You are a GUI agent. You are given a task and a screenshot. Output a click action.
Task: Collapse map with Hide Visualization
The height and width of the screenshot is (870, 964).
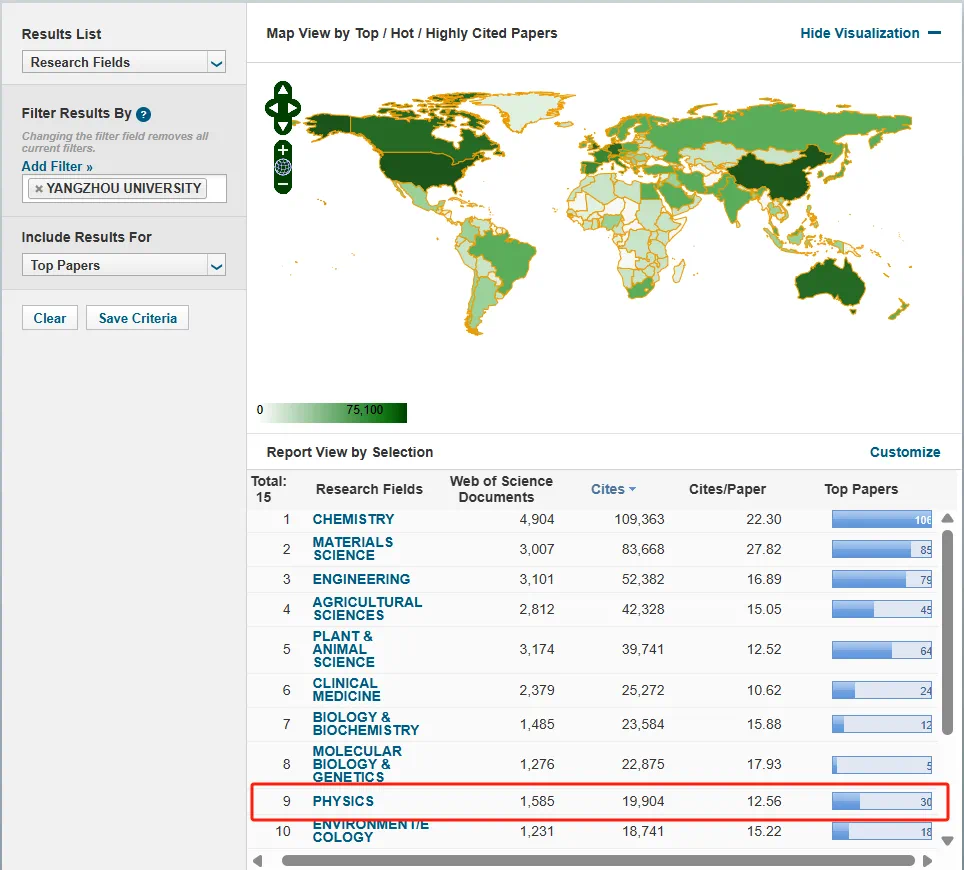click(870, 33)
